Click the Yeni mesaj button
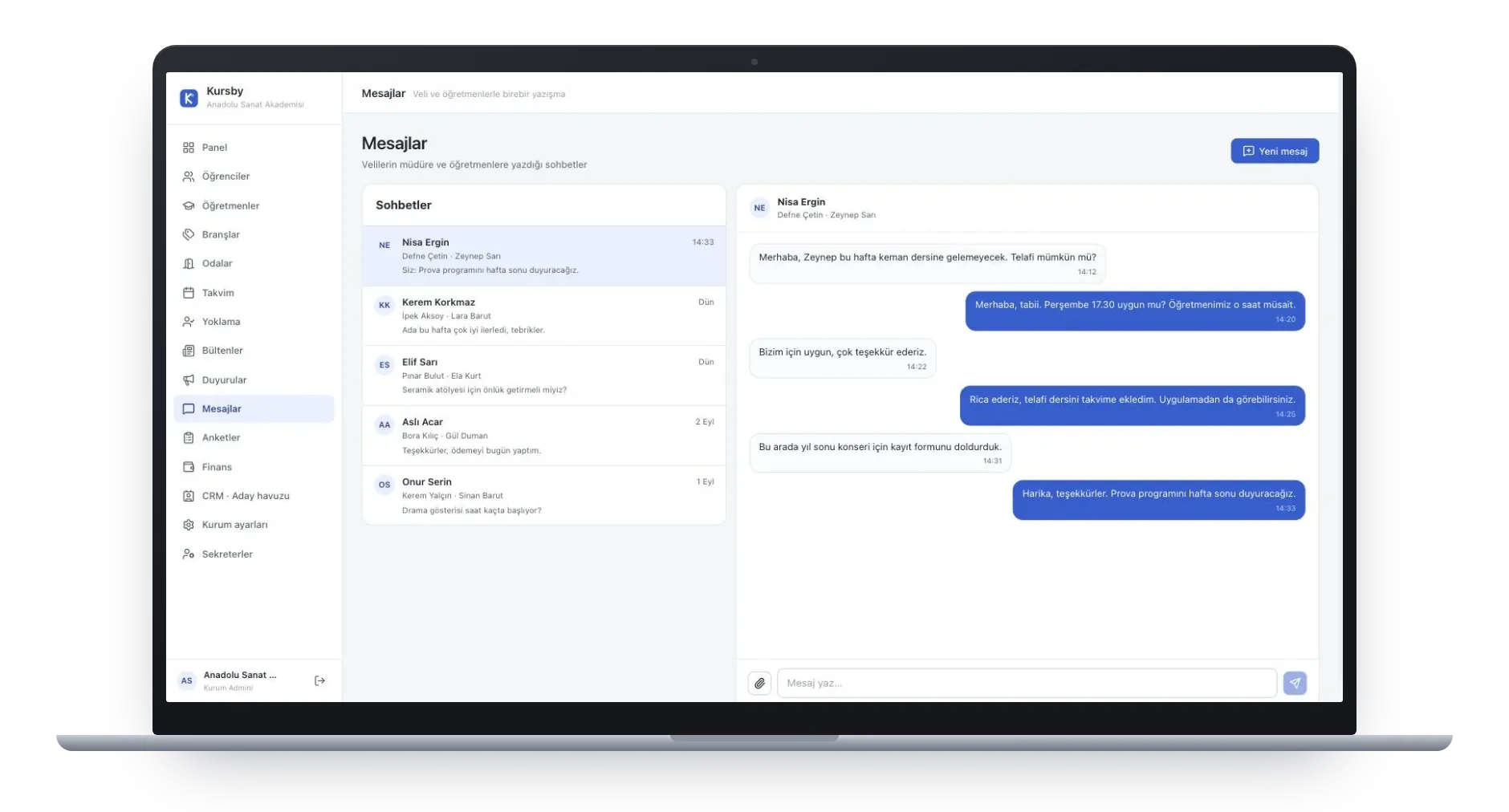1509x812 pixels. click(x=1275, y=152)
